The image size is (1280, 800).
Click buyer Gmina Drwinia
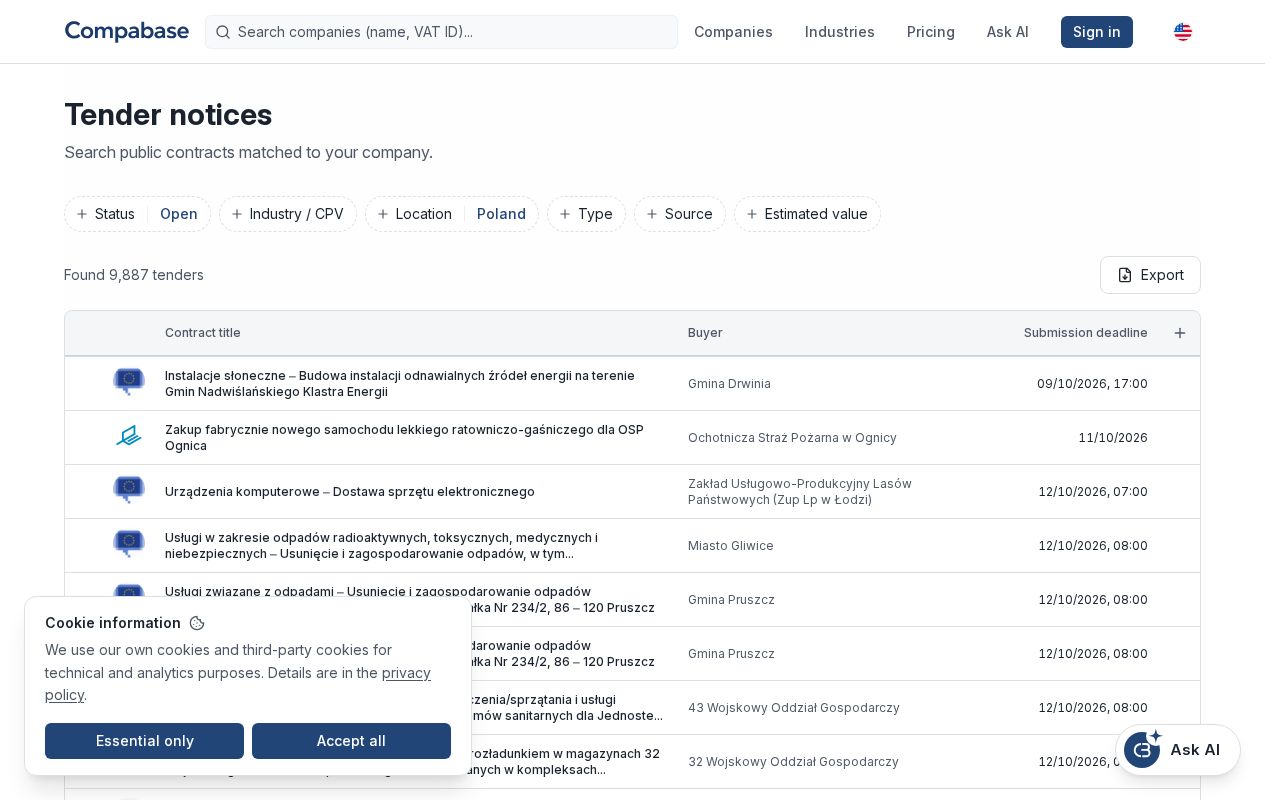coord(729,384)
